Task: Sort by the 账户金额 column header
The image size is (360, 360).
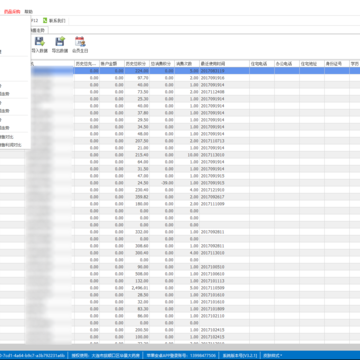Action: point(112,64)
